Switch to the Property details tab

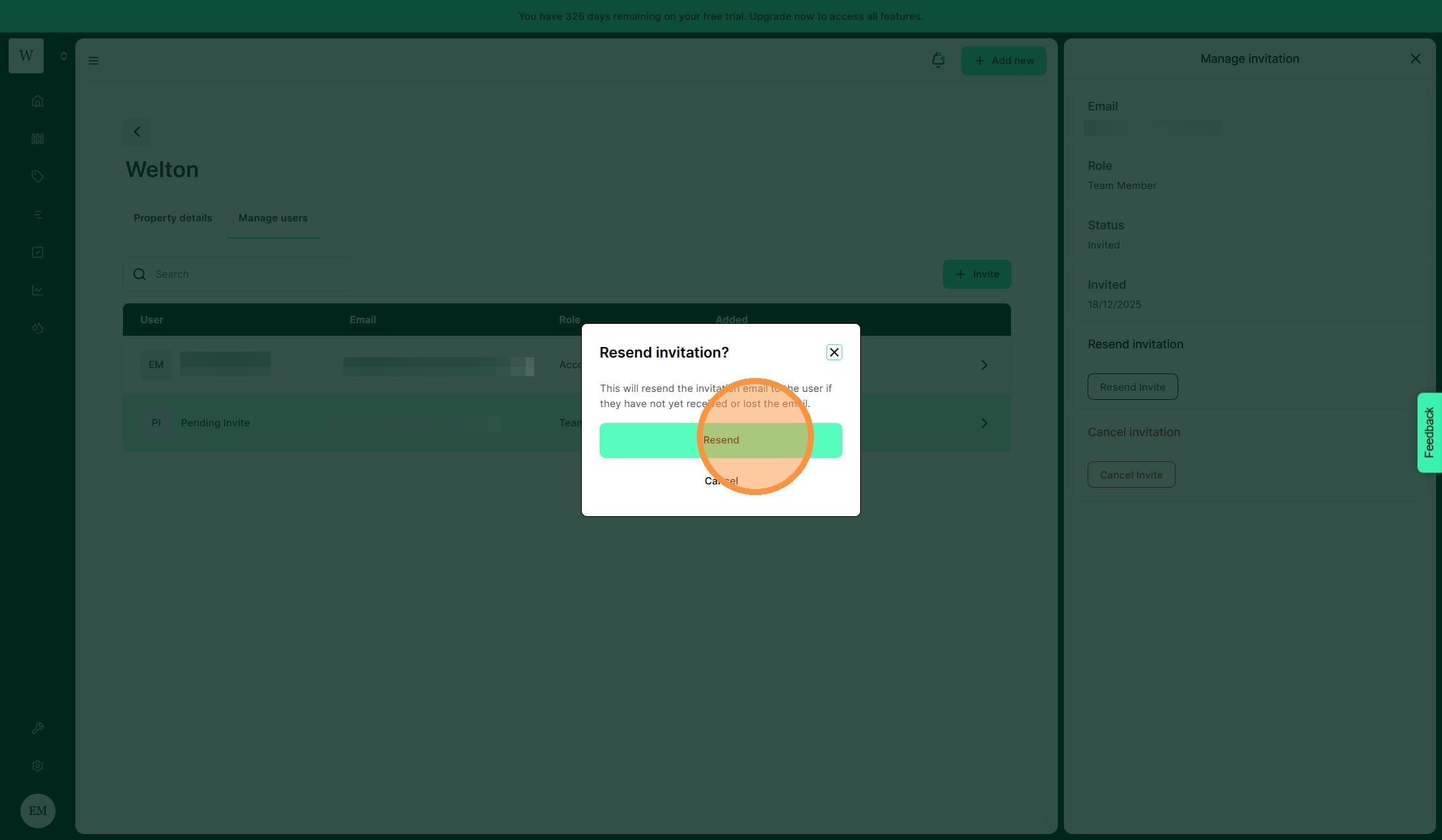pos(173,218)
